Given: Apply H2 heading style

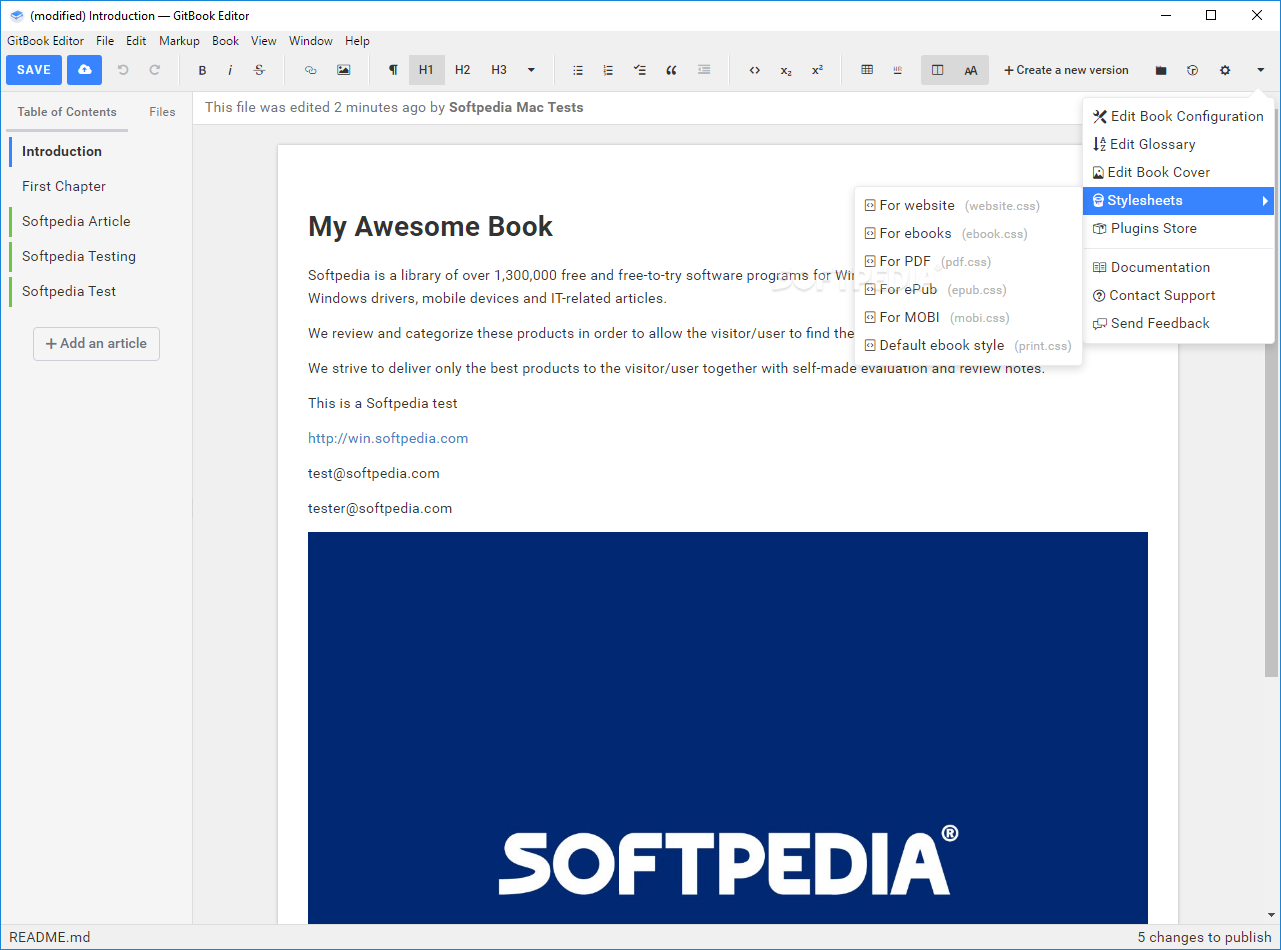Looking at the screenshot, I should pos(462,70).
